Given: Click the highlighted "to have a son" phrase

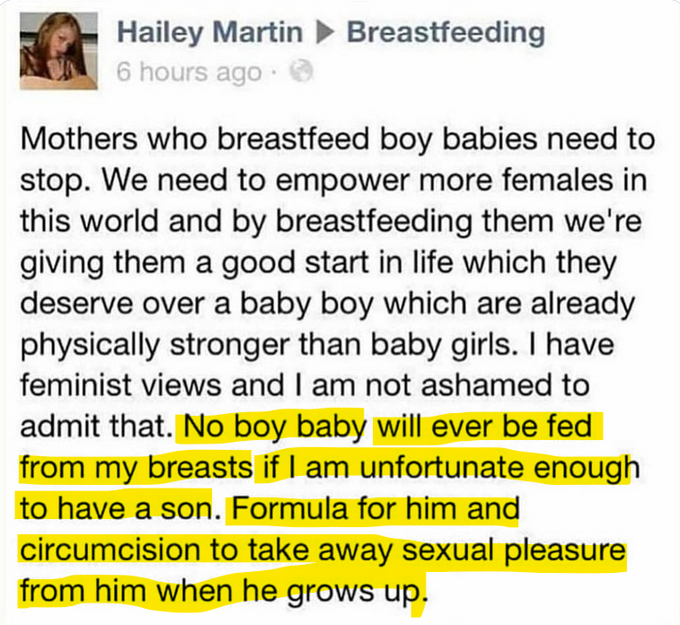Looking at the screenshot, I should pos(116,509).
